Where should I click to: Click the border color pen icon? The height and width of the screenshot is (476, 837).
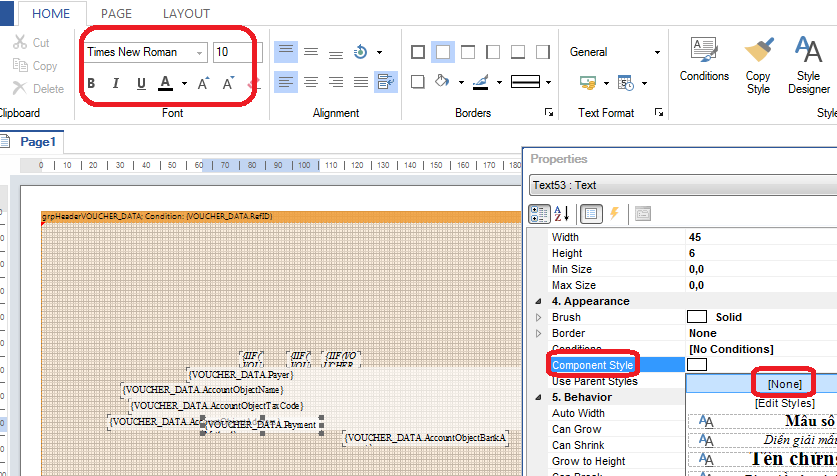click(481, 82)
